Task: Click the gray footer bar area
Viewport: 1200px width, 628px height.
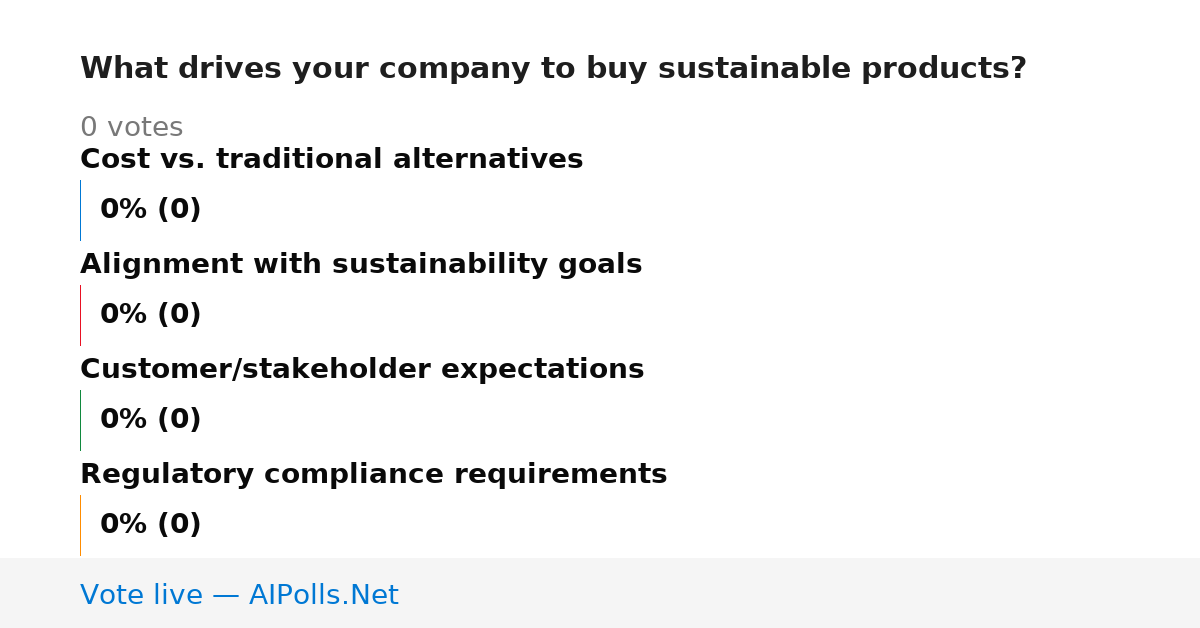Action: pyautogui.click(x=600, y=593)
